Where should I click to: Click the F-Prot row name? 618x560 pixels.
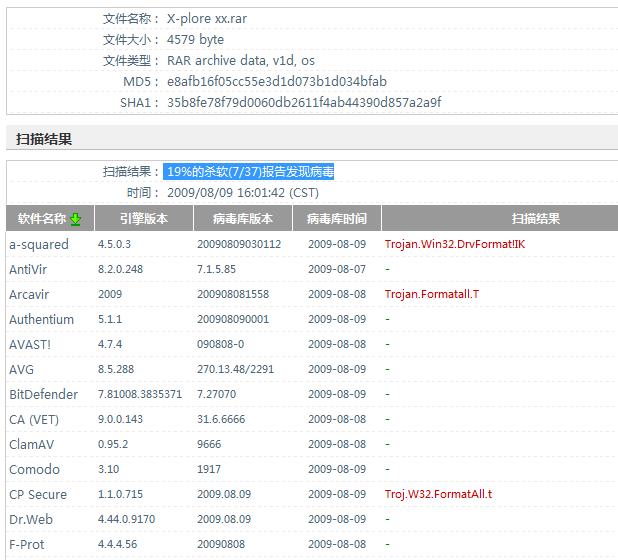[x=26, y=544]
